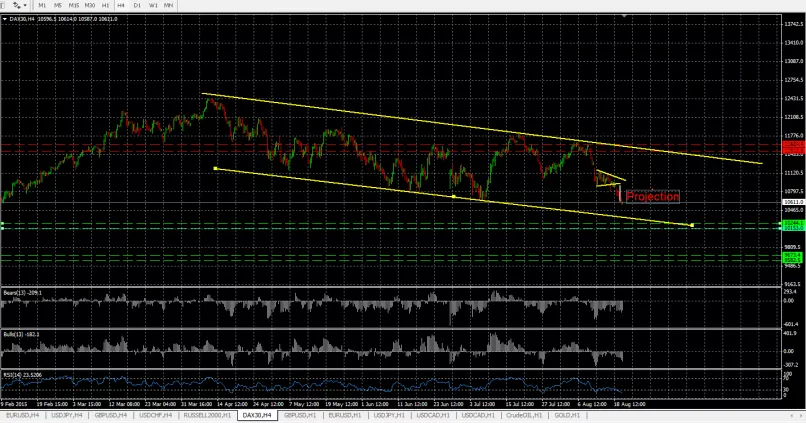
Task: Select the lower channel trendline left end handle
Action: point(215,168)
